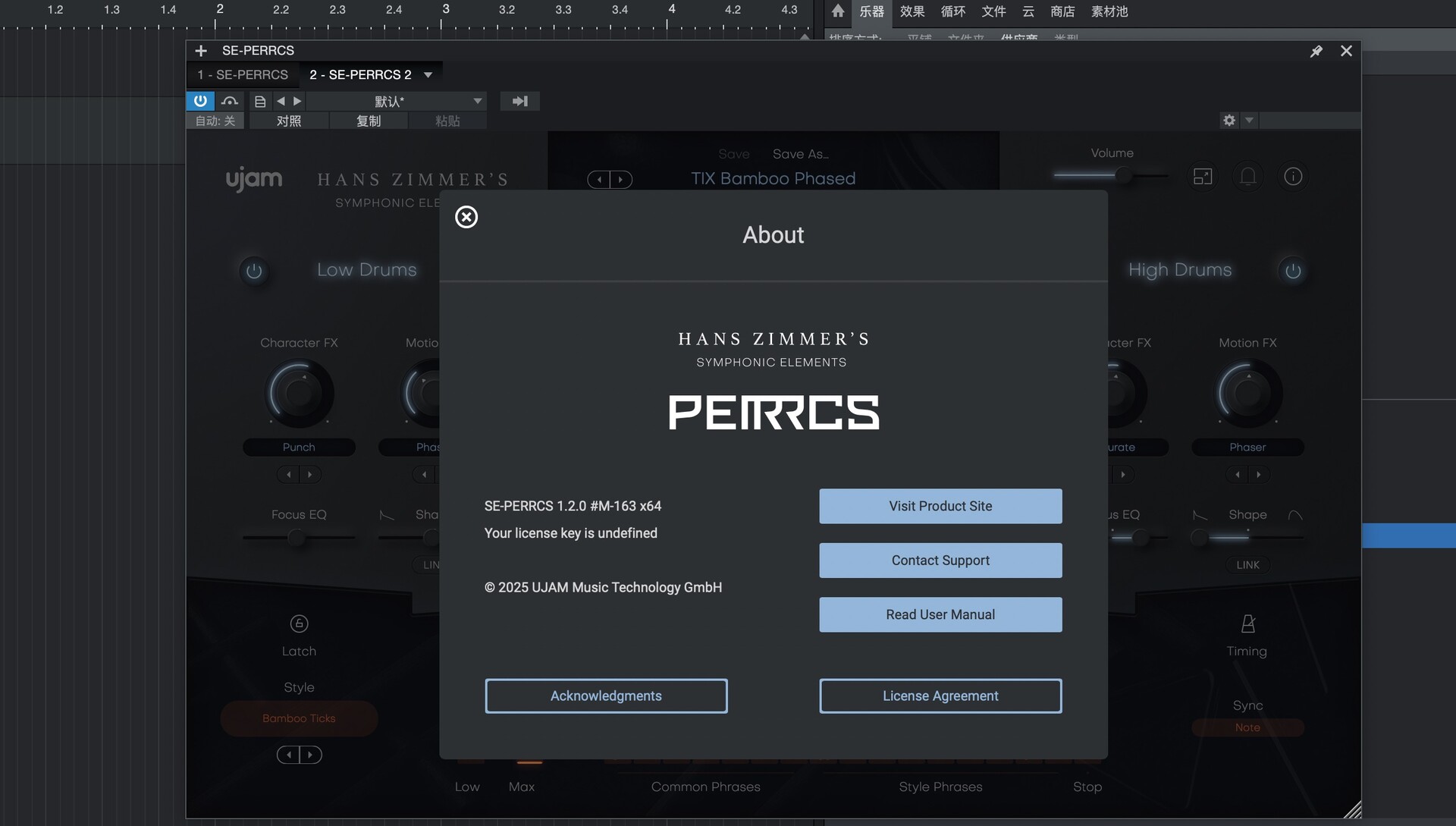Go to next host preset arrow
Image resolution: width=1456 pixels, height=826 pixels.
297,101
